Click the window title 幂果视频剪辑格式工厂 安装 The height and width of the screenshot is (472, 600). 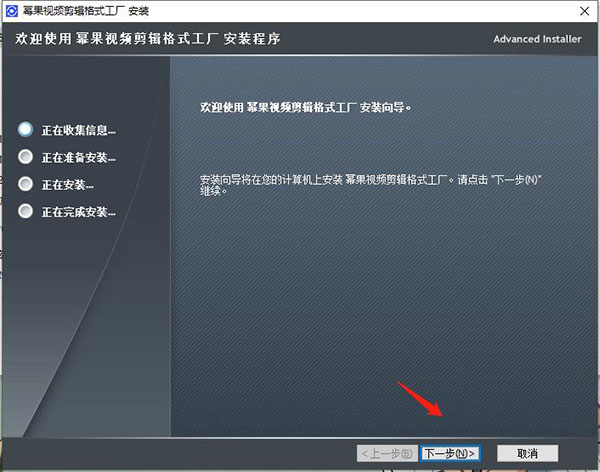click(x=86, y=11)
